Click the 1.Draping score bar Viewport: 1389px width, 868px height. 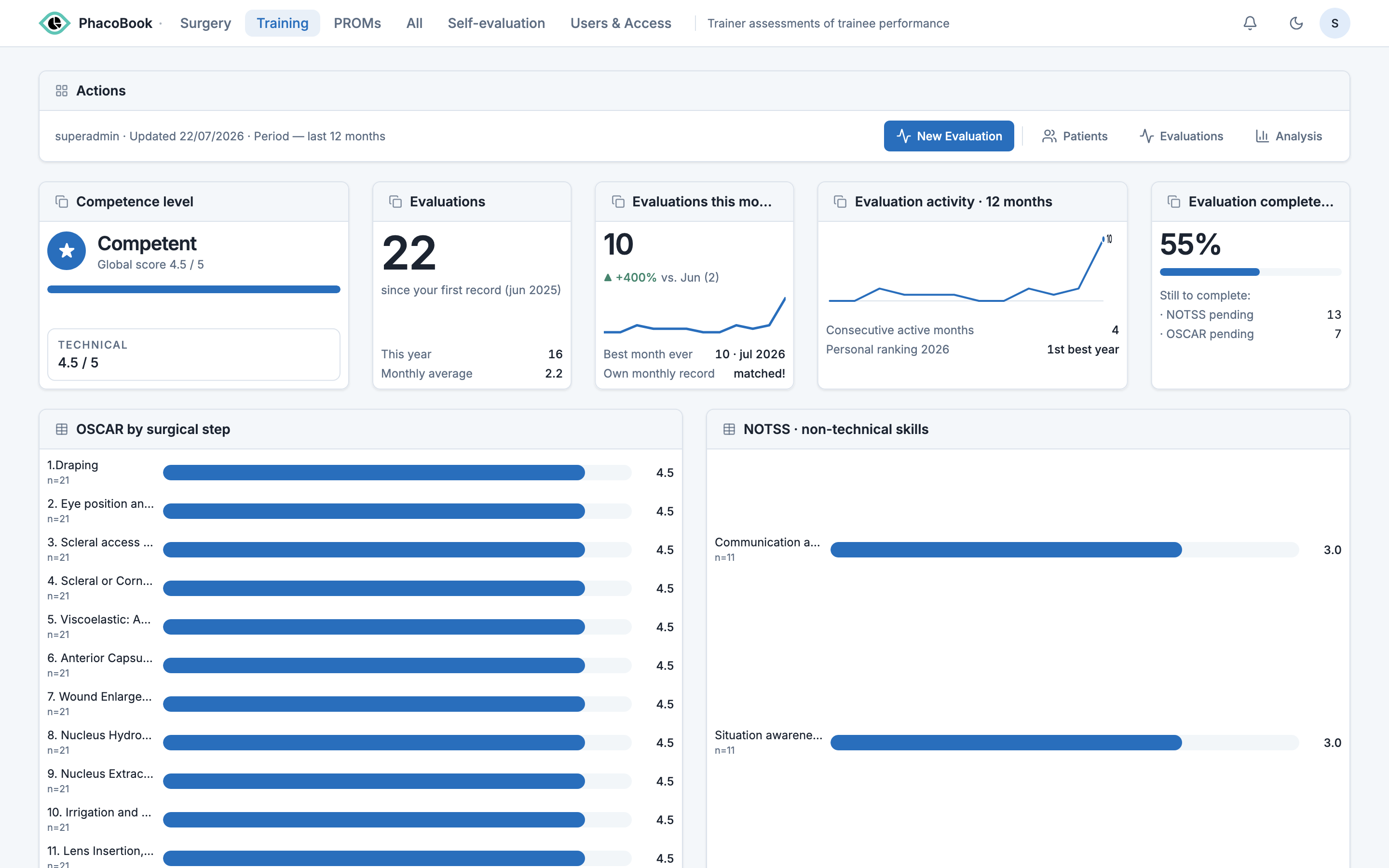click(x=397, y=473)
